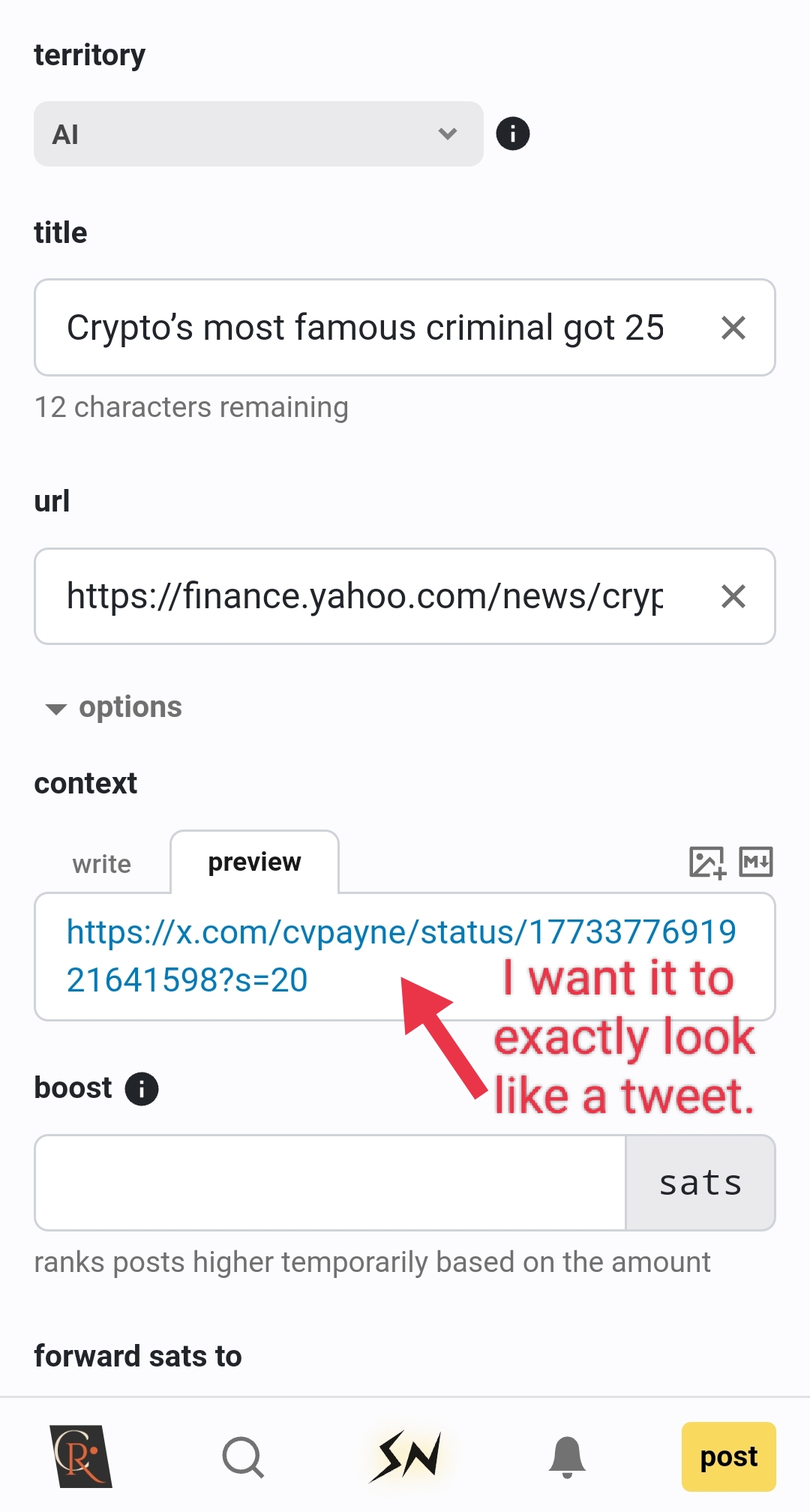This screenshot has width=810, height=1512.
Task: Go to Stacker News home logo
Action: point(406,1456)
